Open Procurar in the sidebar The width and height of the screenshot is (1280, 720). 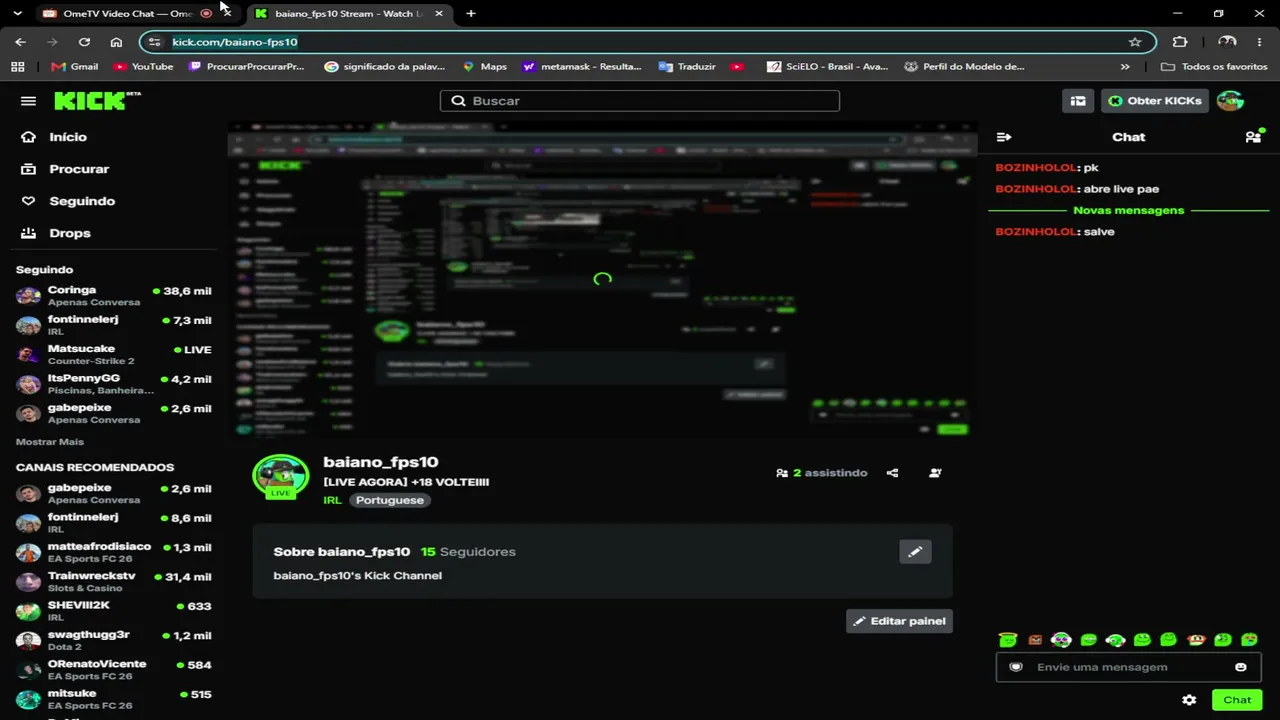click(x=79, y=169)
